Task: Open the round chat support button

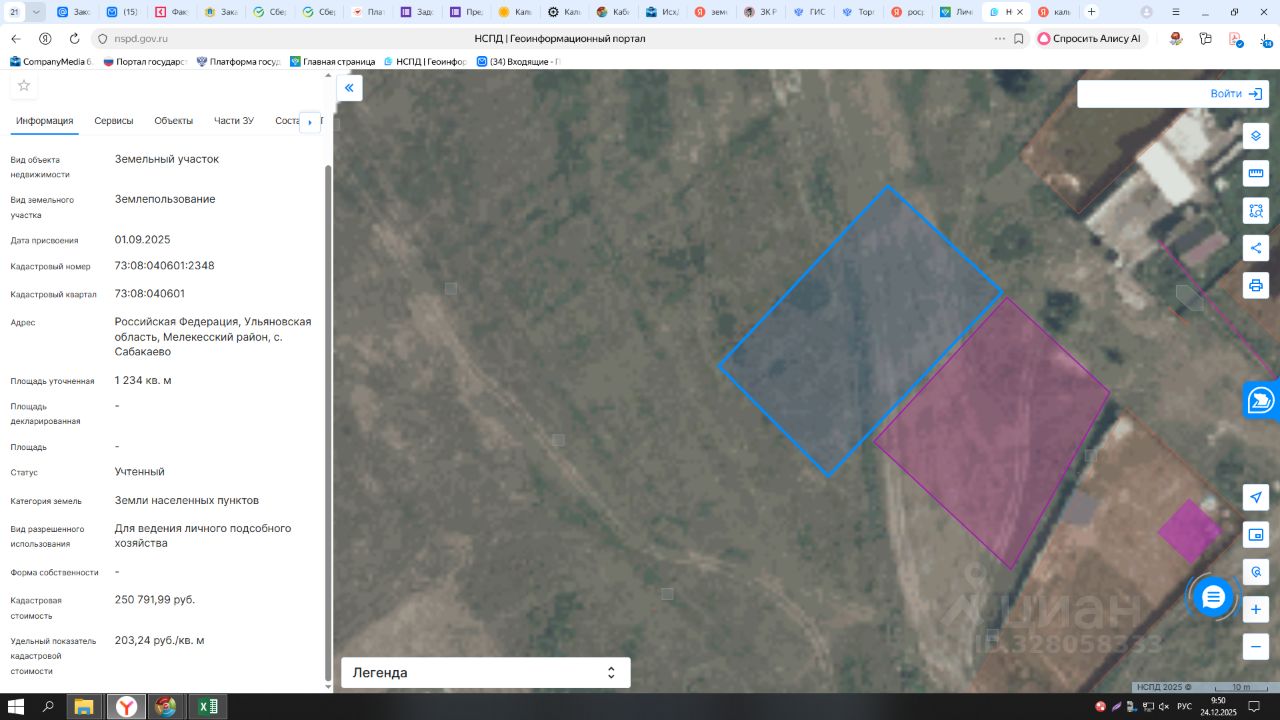Action: (x=1213, y=597)
